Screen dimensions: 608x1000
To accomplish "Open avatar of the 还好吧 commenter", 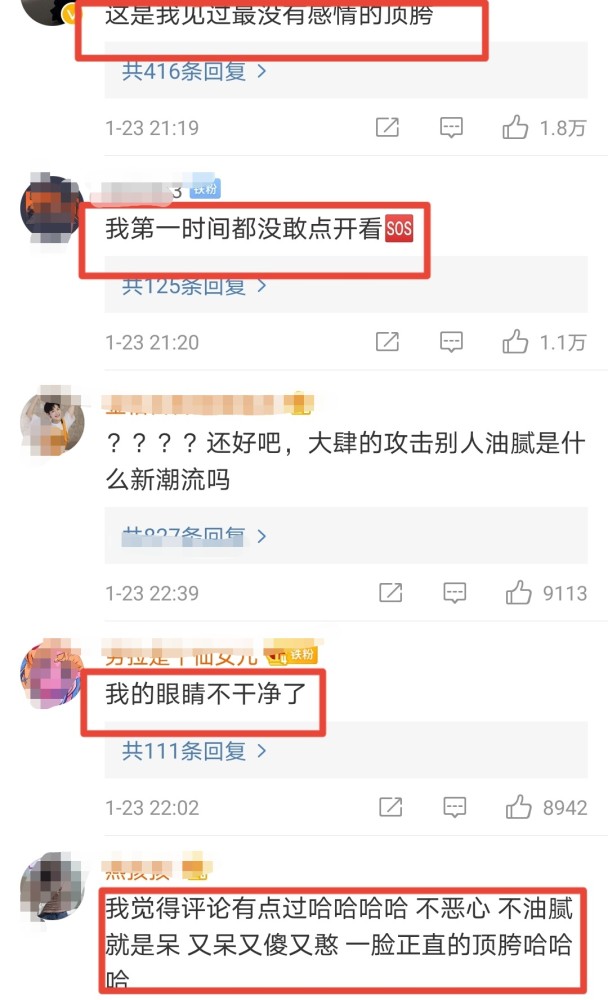I will (x=52, y=423).
